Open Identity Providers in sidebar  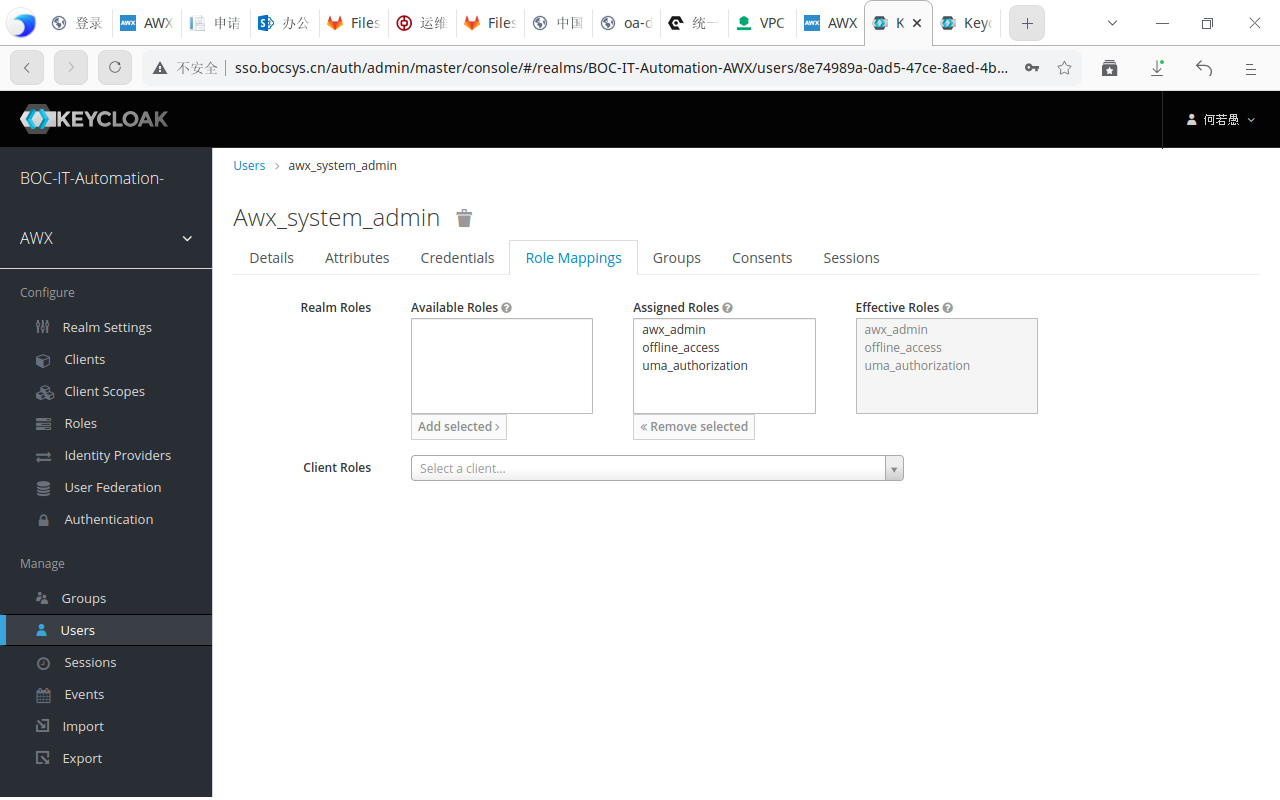[x=117, y=456]
